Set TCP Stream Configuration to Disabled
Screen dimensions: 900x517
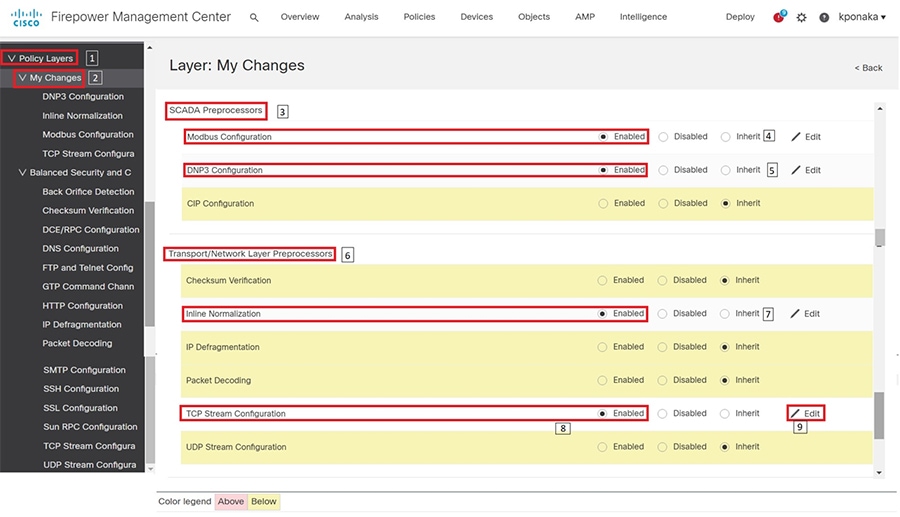point(662,413)
